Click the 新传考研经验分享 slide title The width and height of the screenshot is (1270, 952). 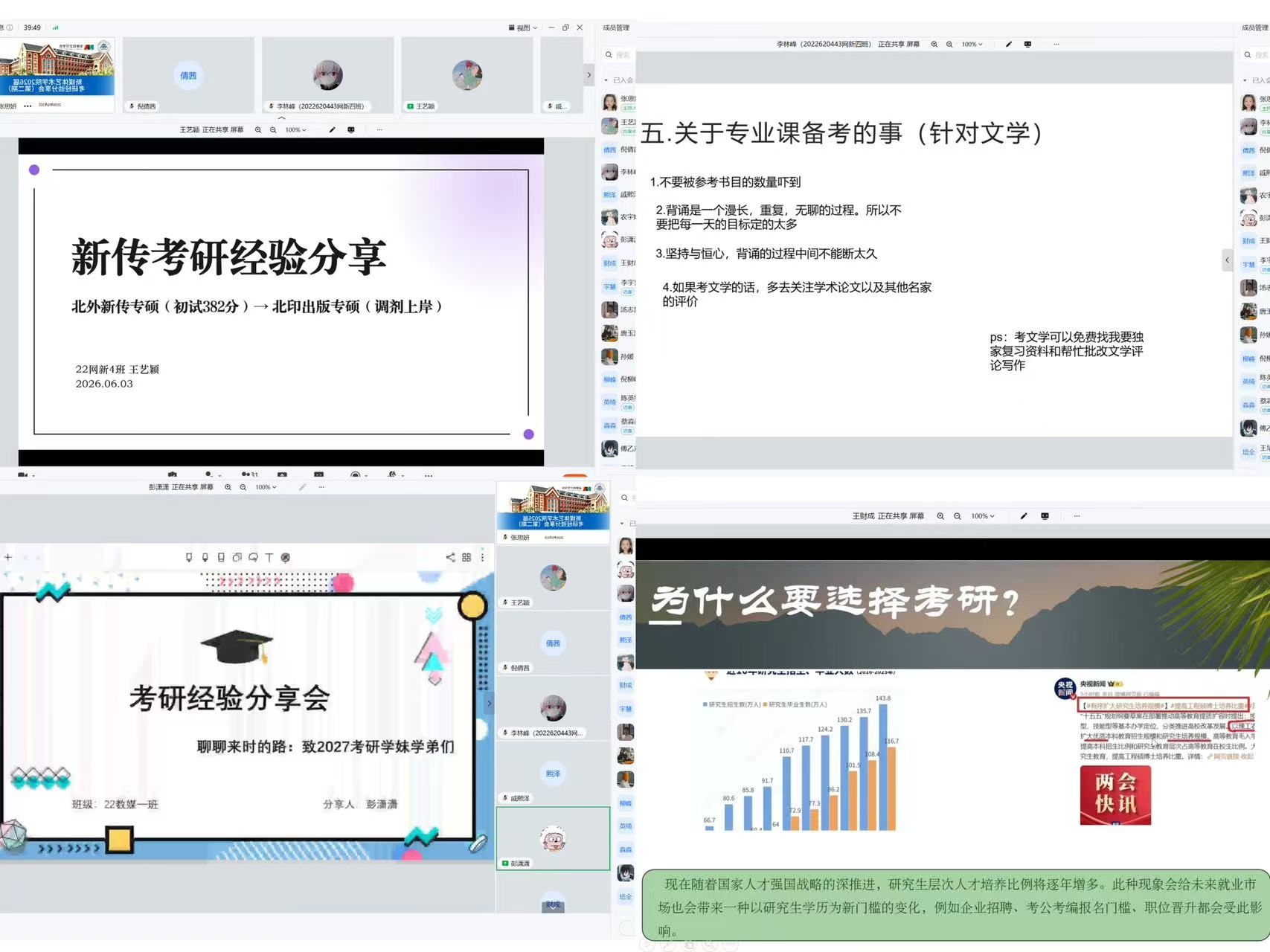click(x=229, y=257)
